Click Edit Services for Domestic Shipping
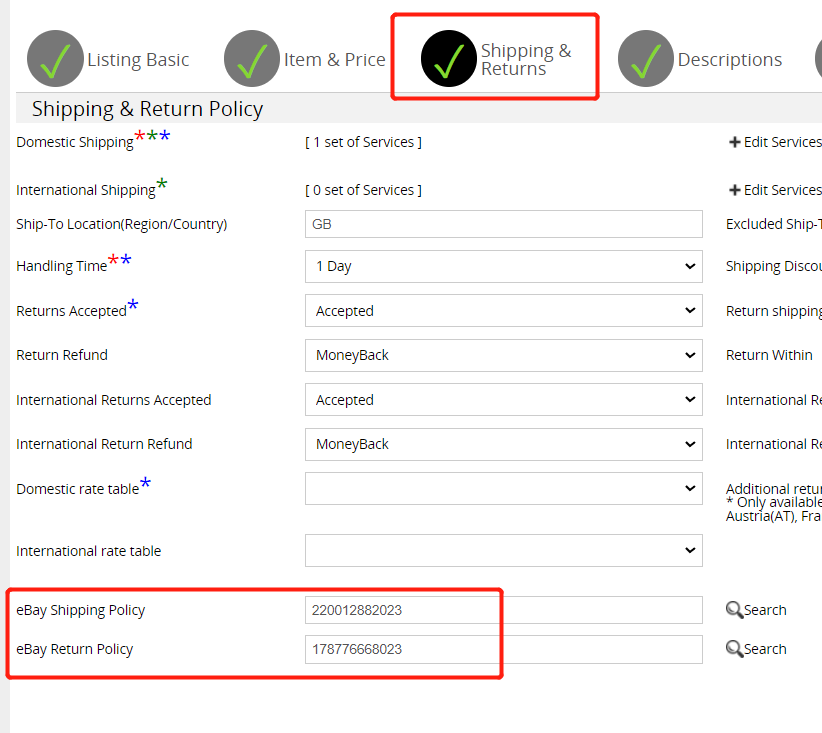The width and height of the screenshot is (822, 733). click(782, 142)
